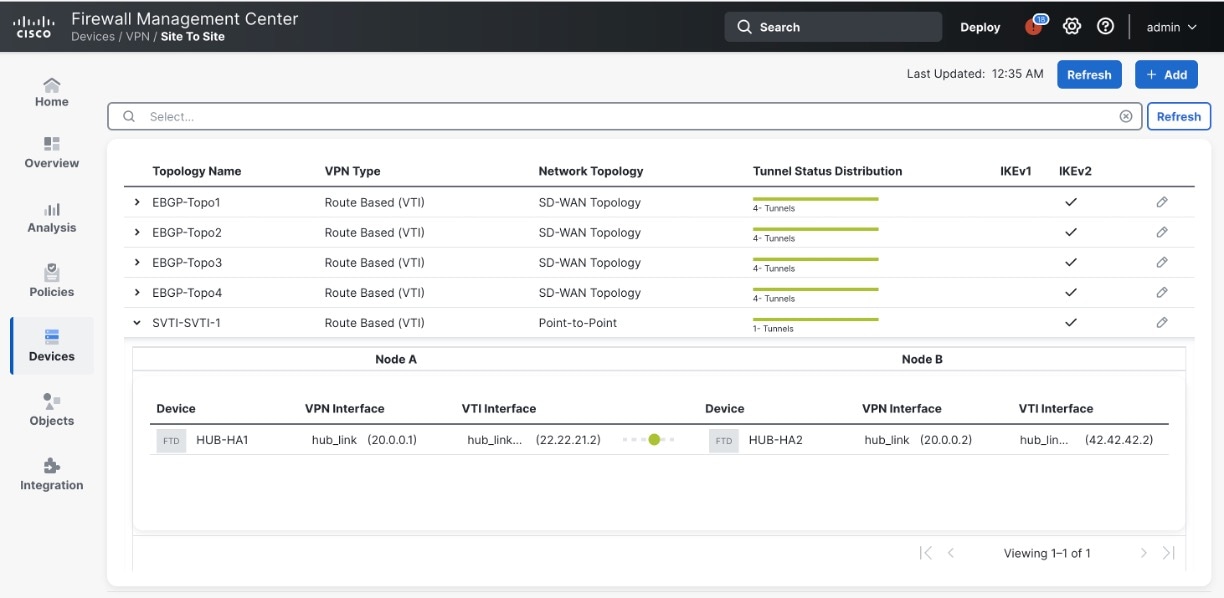
Task: Open the help question mark
Action: [x=1105, y=27]
